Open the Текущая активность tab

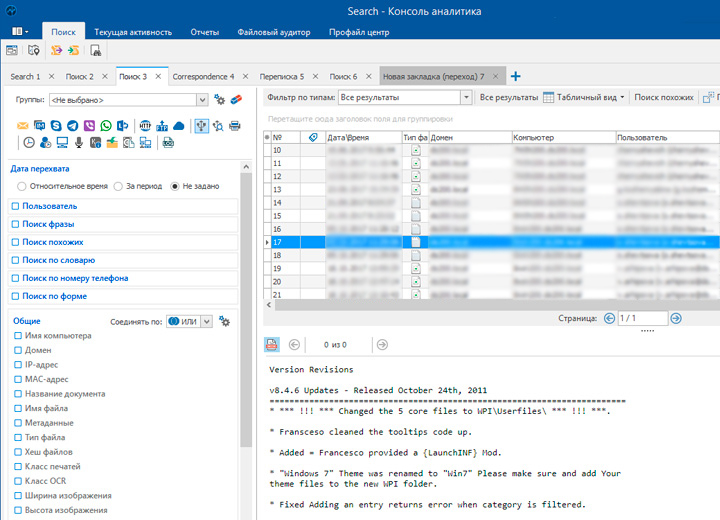[x=133, y=32]
